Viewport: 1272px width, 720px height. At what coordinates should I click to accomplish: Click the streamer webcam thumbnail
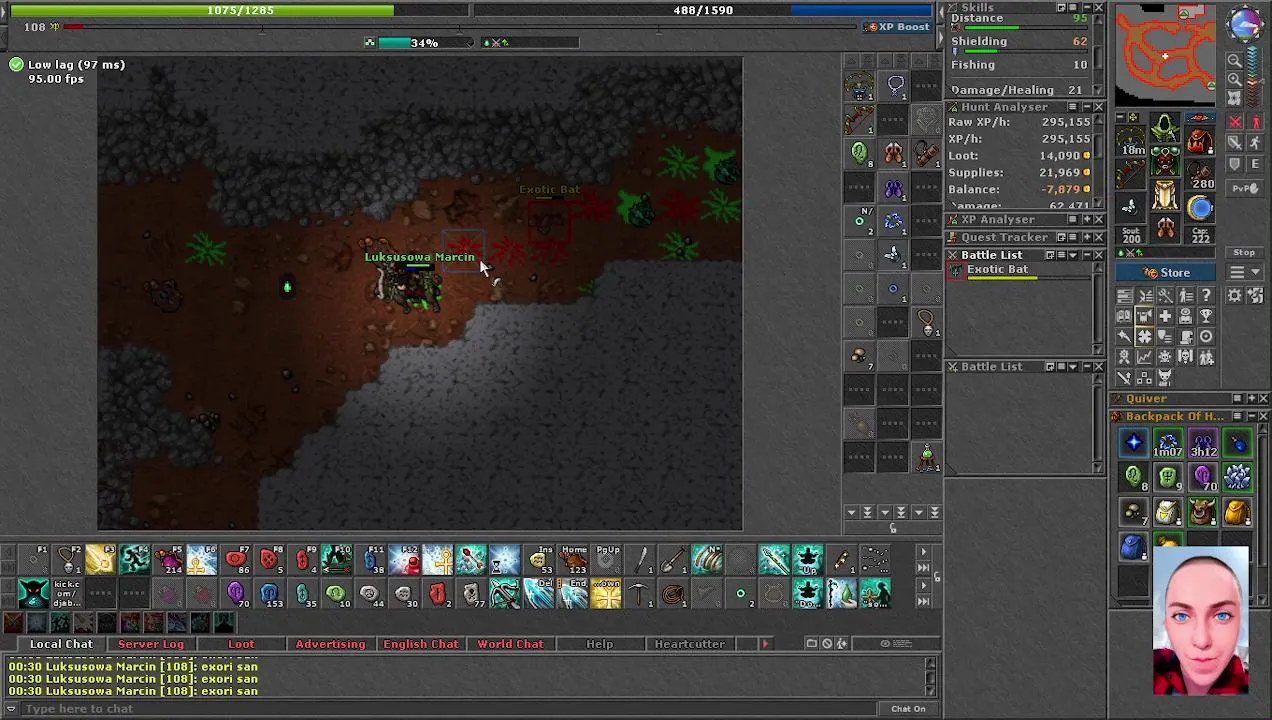point(1200,621)
